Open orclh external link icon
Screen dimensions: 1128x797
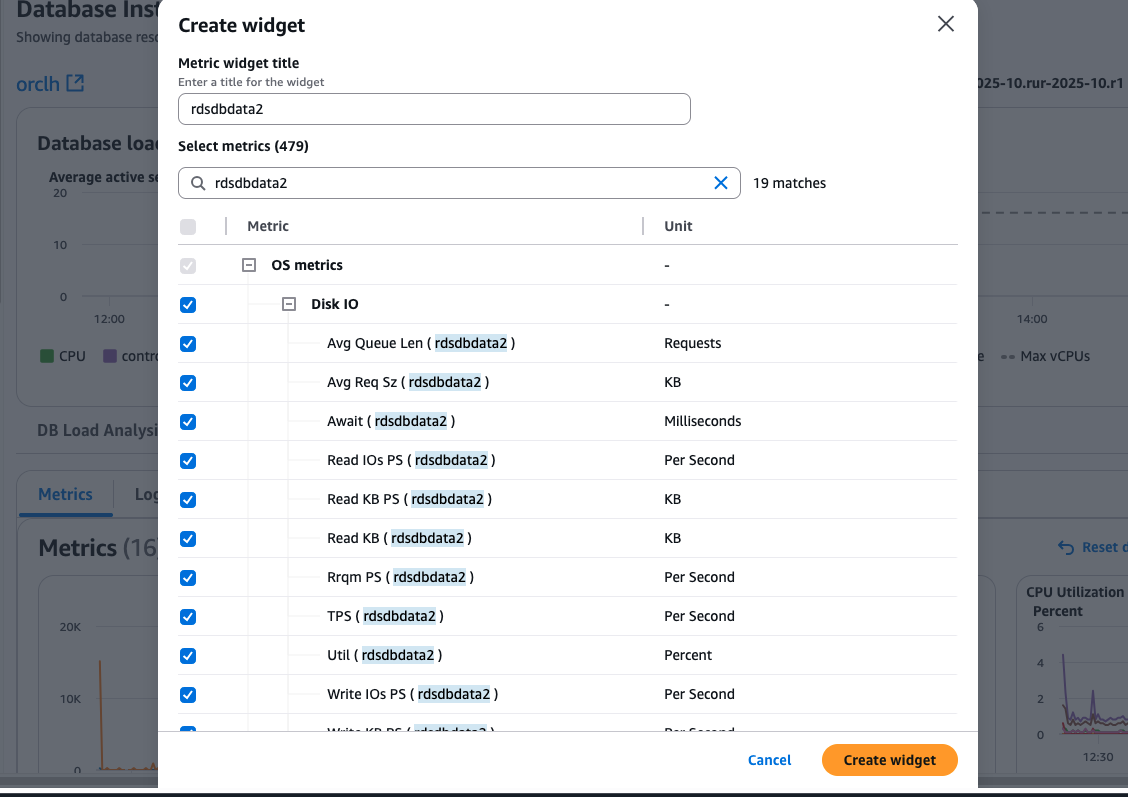[75, 84]
